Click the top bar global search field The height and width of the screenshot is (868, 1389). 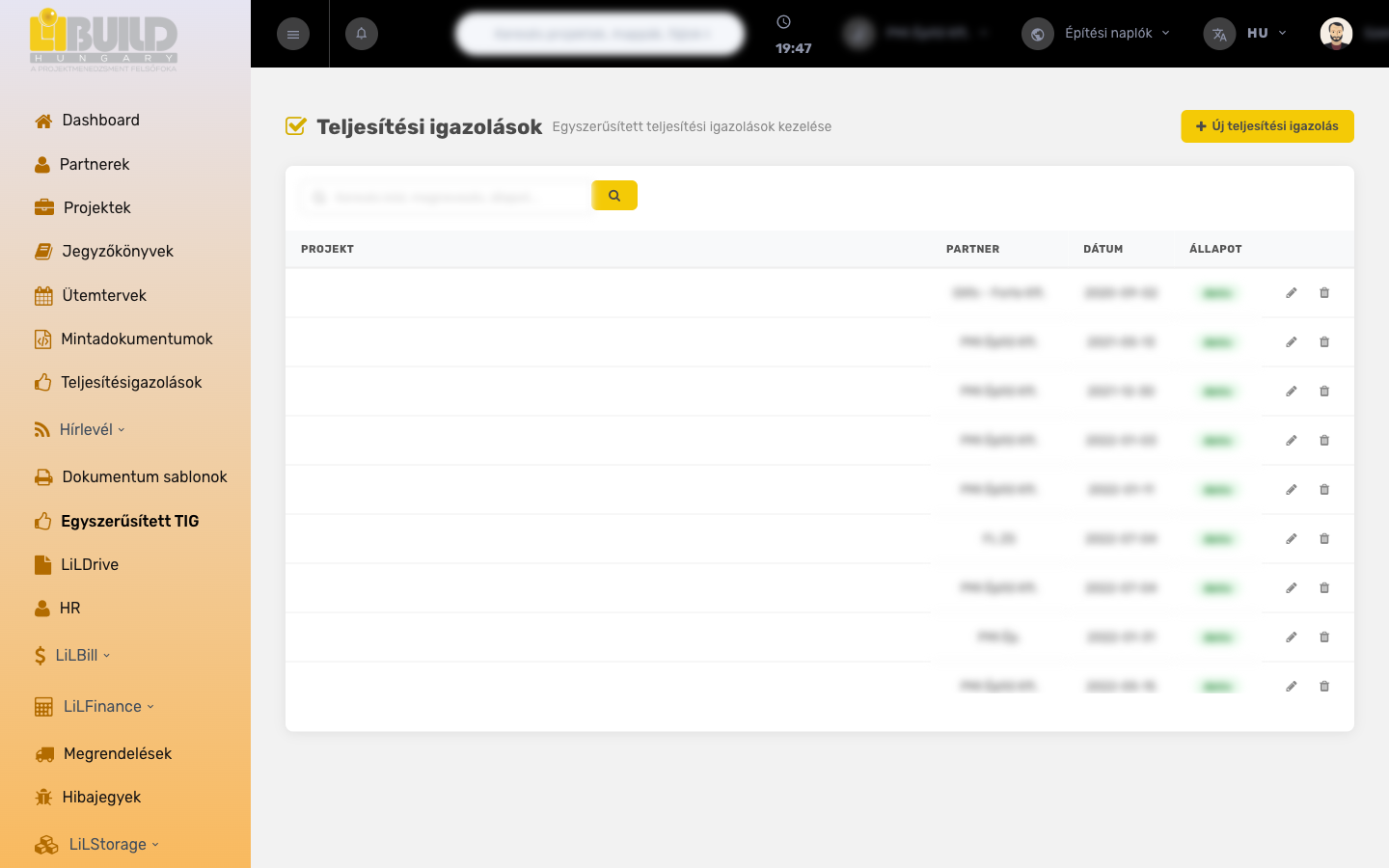600,34
